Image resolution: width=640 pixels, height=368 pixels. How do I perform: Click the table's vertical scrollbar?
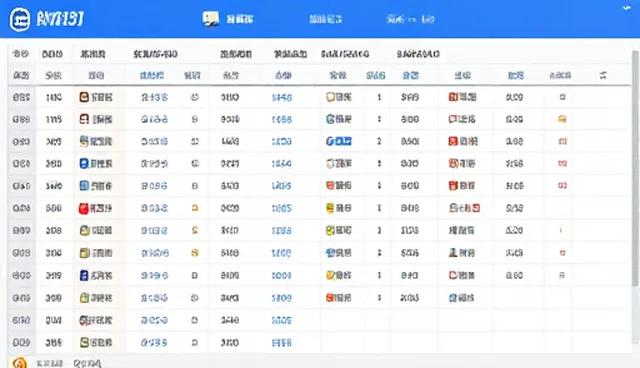click(635, 168)
